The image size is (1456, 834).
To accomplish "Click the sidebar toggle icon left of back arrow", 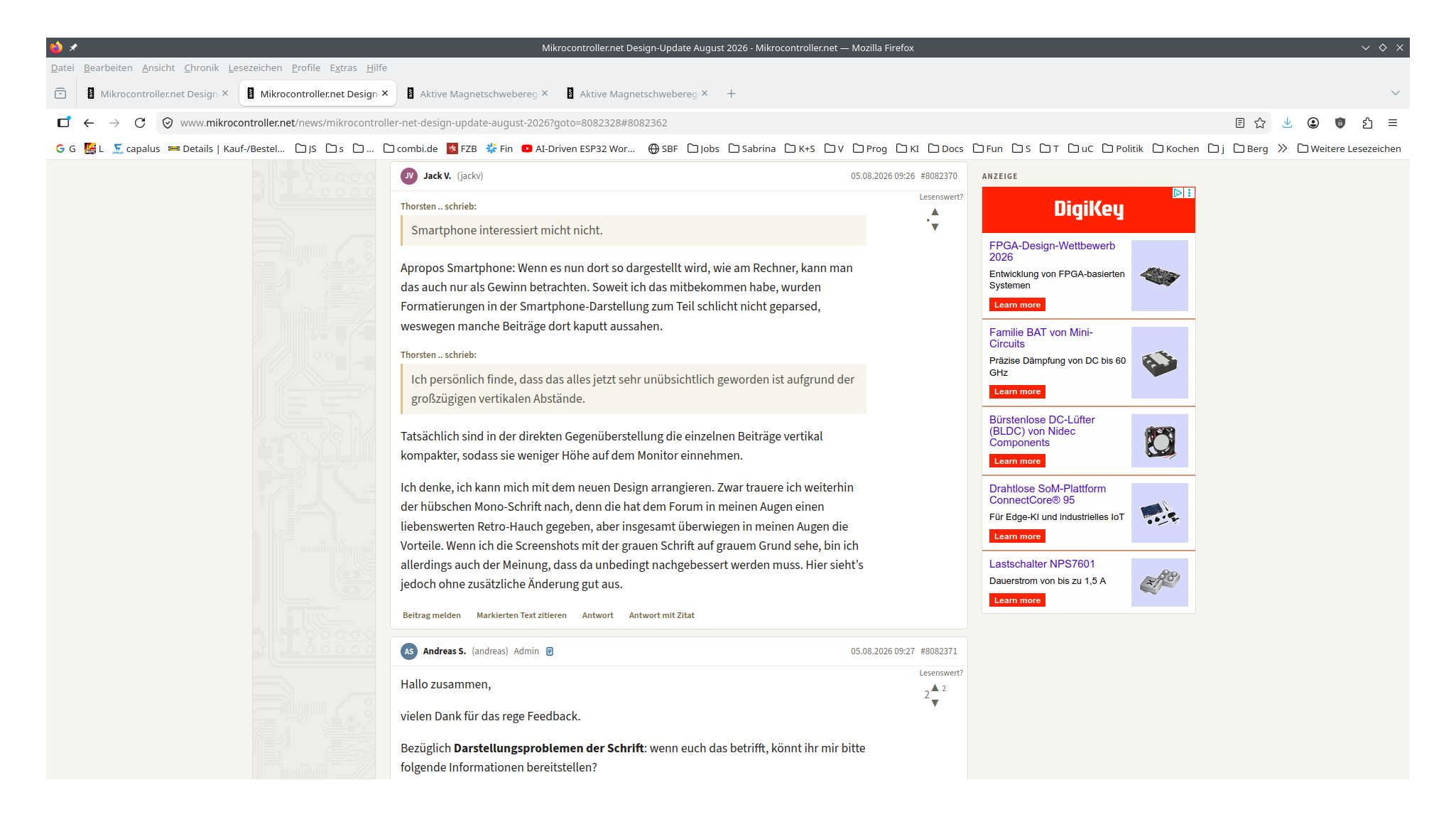I will [x=64, y=122].
